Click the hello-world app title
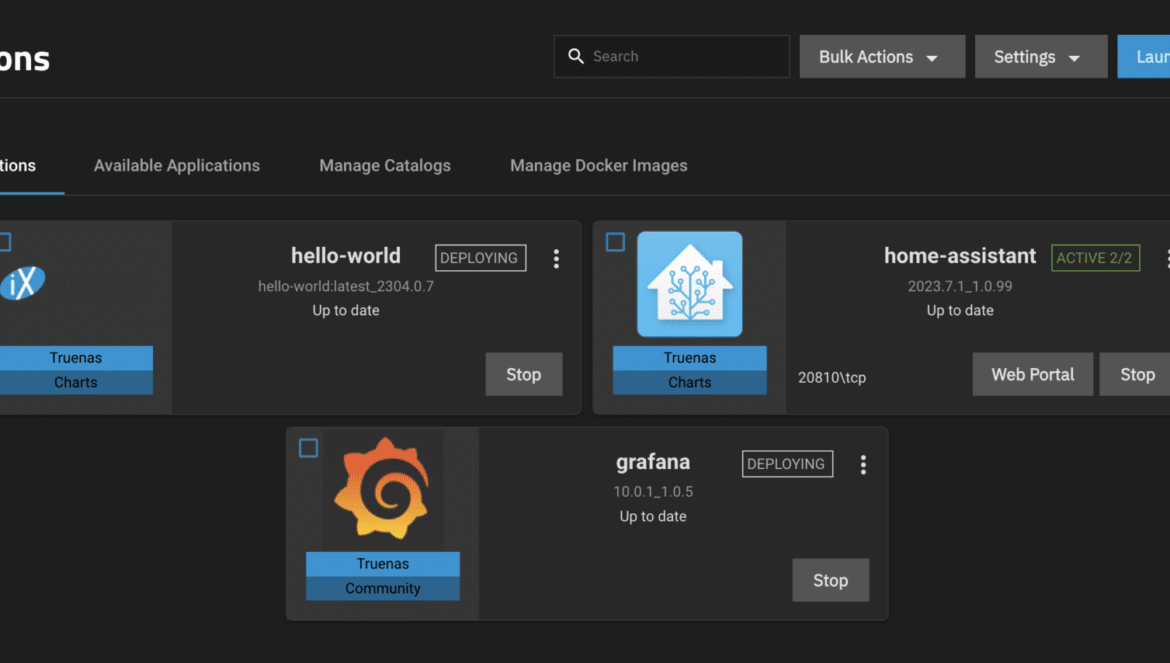1170x663 pixels. (345, 256)
